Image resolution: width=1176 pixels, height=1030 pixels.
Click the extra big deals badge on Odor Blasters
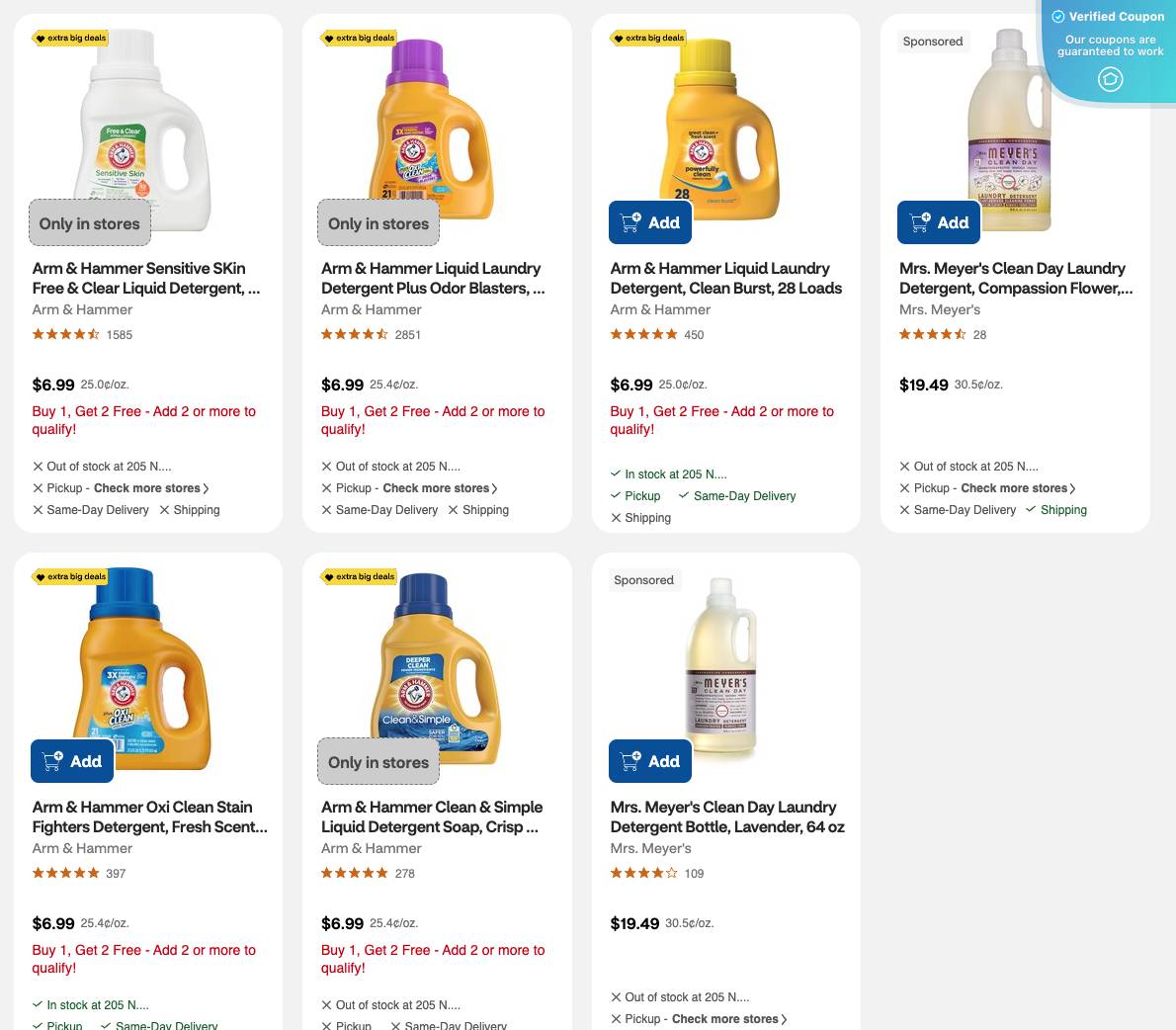pyautogui.click(x=359, y=38)
